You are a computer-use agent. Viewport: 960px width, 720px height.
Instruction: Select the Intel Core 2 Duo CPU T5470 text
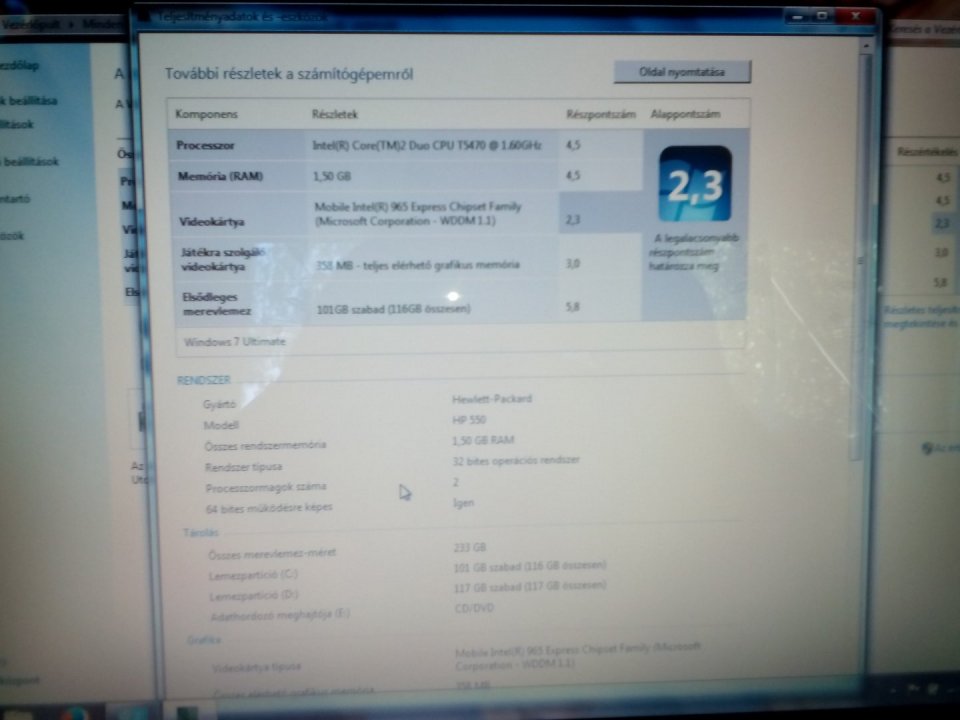click(x=427, y=146)
